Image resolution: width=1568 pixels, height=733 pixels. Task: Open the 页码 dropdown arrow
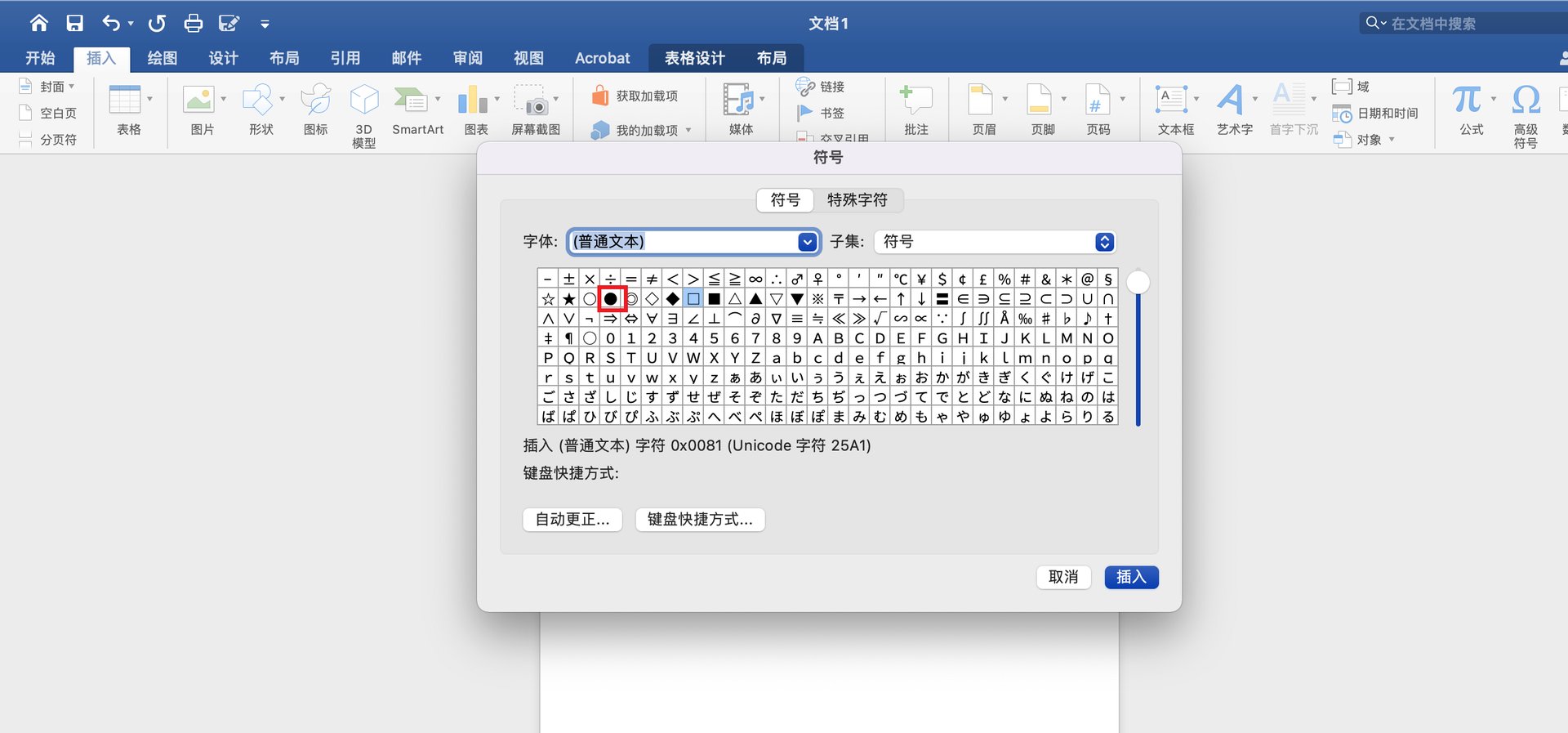click(1122, 99)
